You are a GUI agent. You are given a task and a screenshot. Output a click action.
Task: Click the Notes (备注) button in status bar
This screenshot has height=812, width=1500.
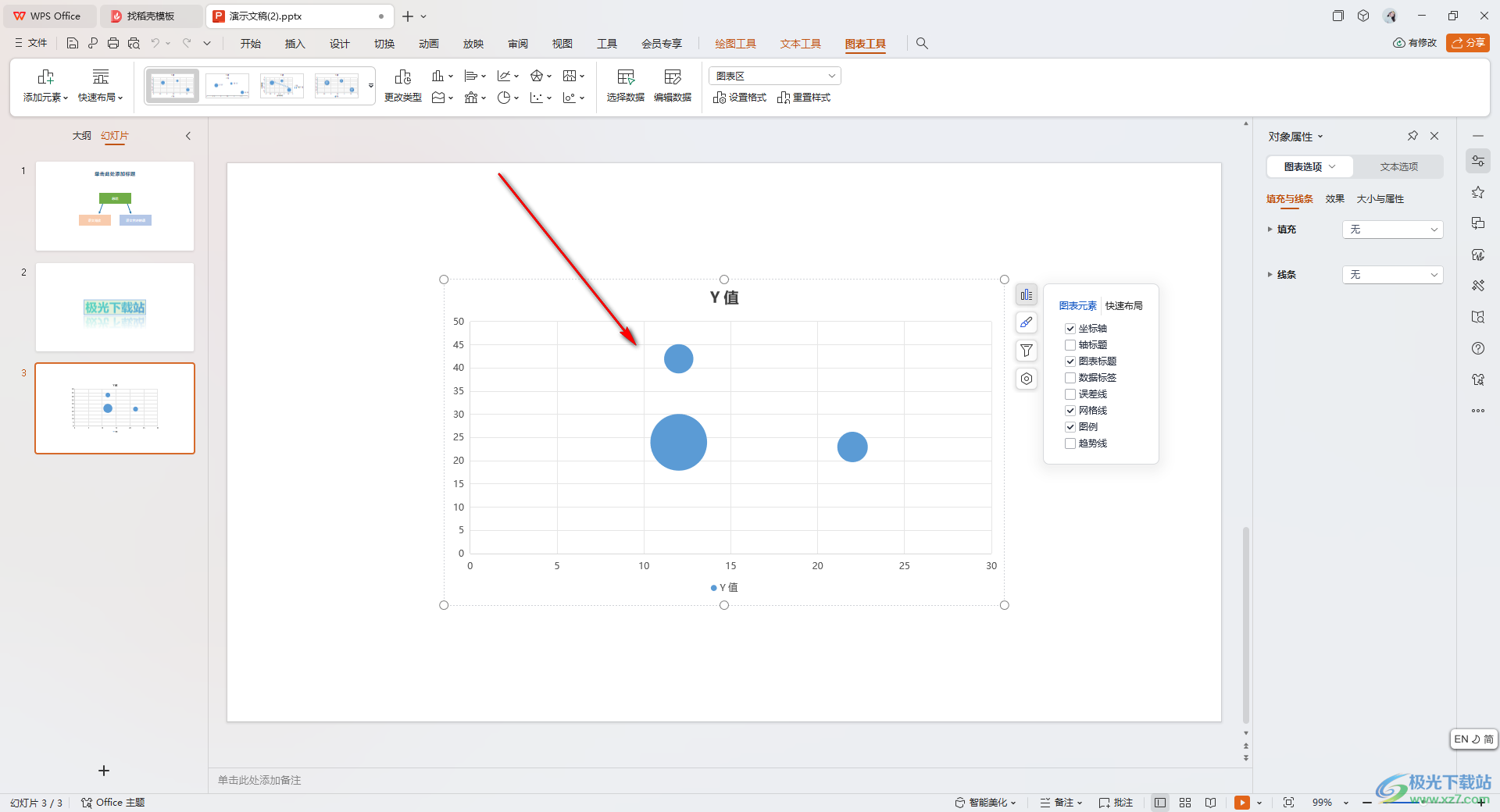coord(1061,803)
